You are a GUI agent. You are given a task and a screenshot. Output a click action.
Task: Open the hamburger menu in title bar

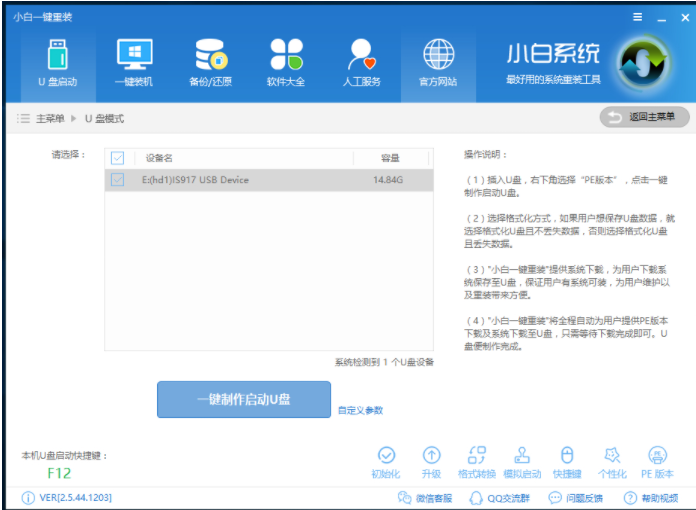pos(637,17)
